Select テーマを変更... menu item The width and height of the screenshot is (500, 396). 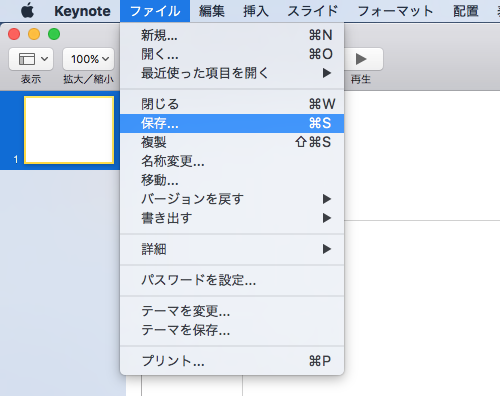232,311
